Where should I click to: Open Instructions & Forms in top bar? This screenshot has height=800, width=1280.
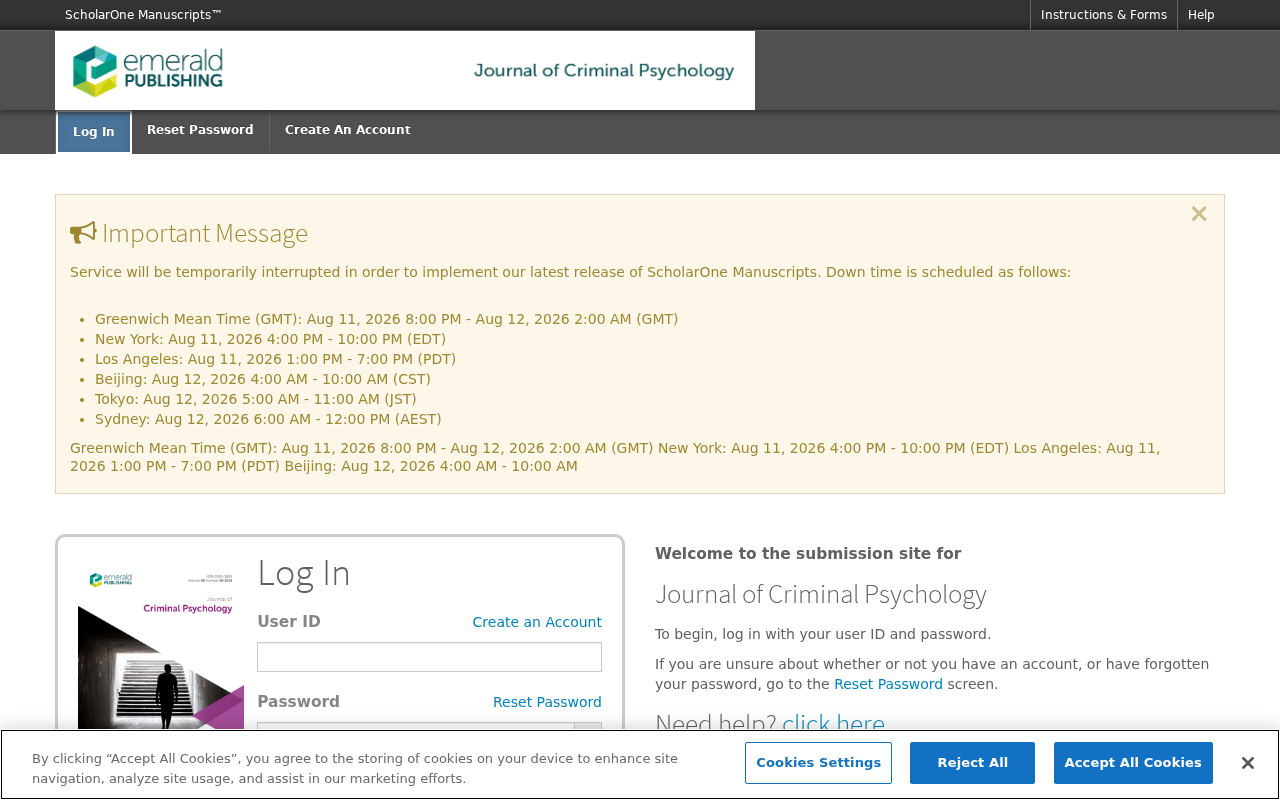[1104, 15]
